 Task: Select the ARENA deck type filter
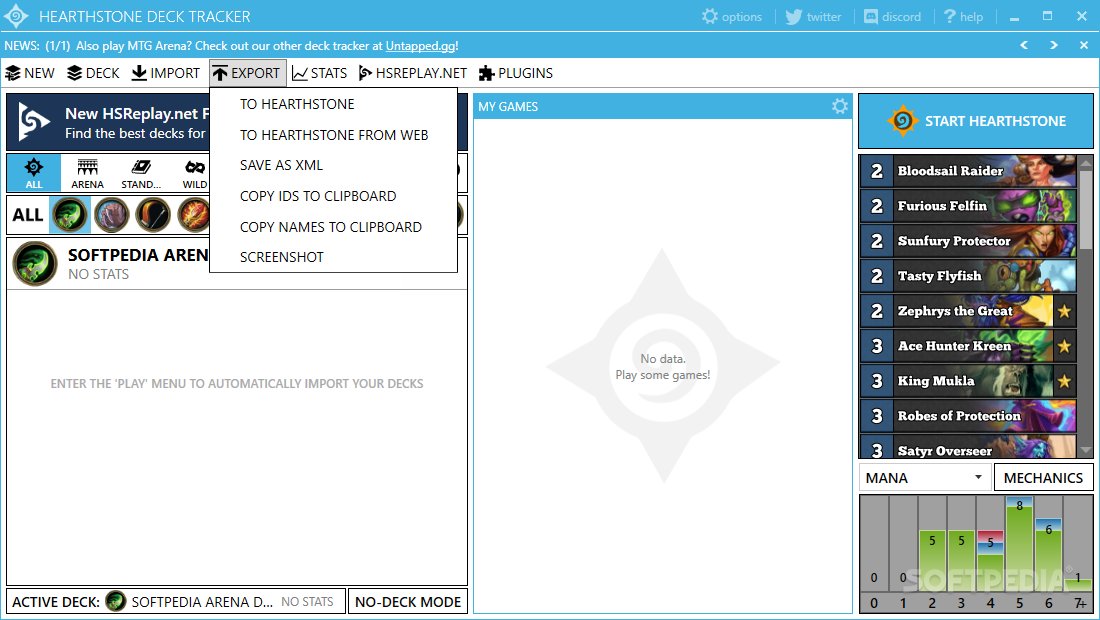(x=87, y=173)
